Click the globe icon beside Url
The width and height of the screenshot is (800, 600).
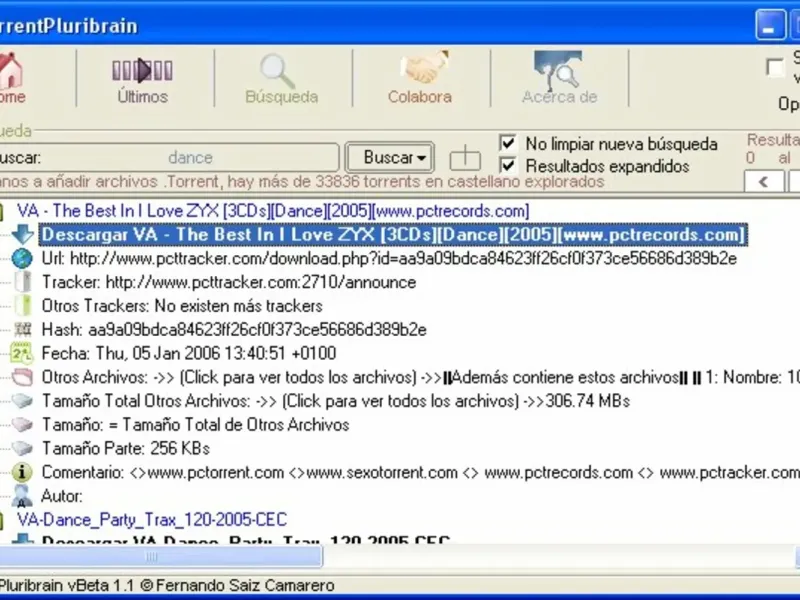click(22, 258)
